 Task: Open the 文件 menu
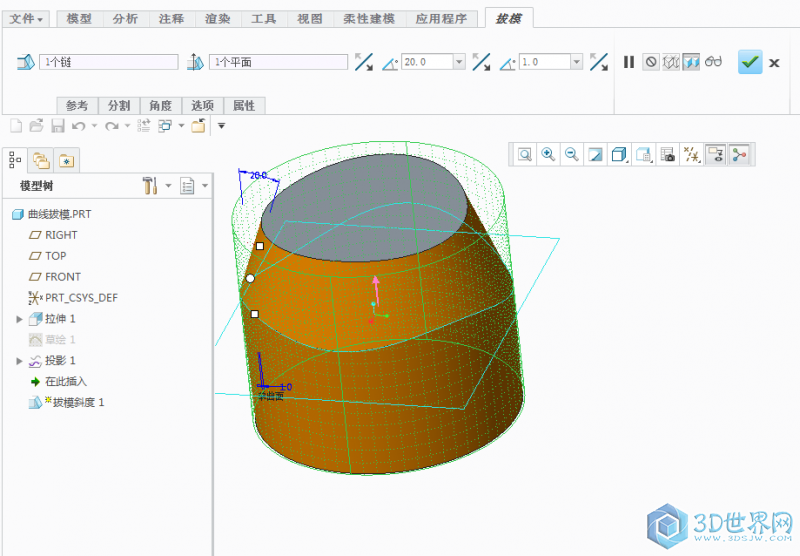pos(27,18)
